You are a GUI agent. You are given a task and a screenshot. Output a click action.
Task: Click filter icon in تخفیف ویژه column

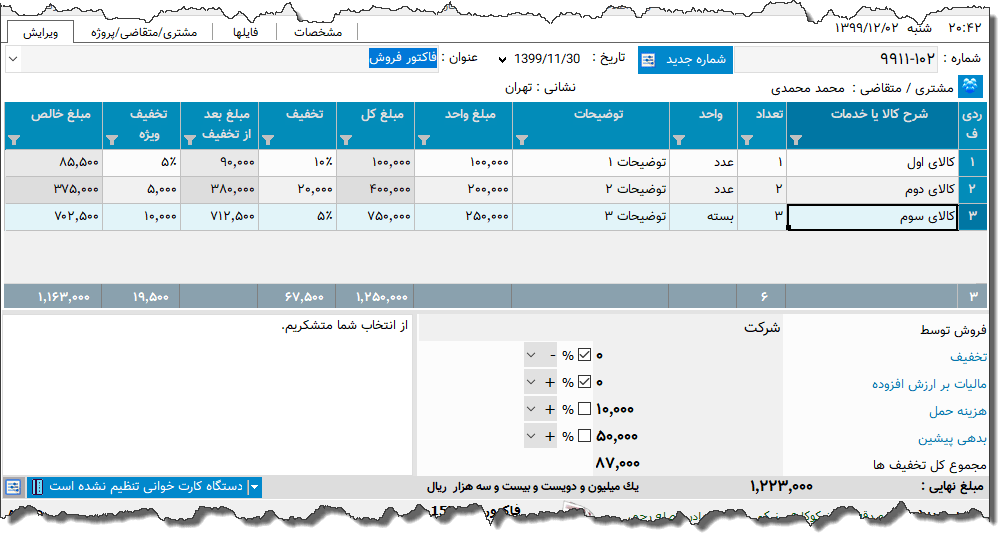pyautogui.click(x=112, y=140)
